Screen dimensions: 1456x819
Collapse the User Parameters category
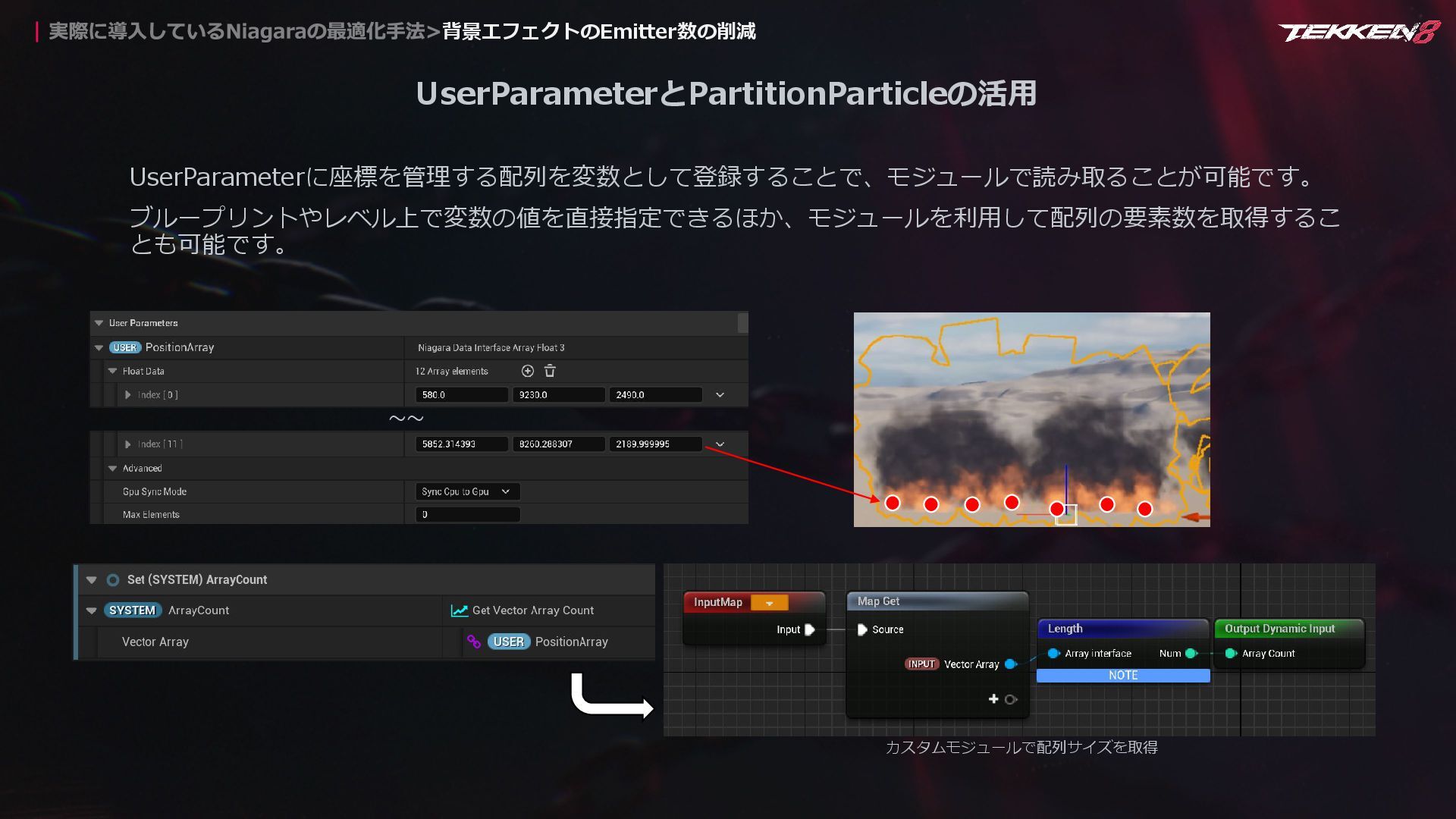99,323
